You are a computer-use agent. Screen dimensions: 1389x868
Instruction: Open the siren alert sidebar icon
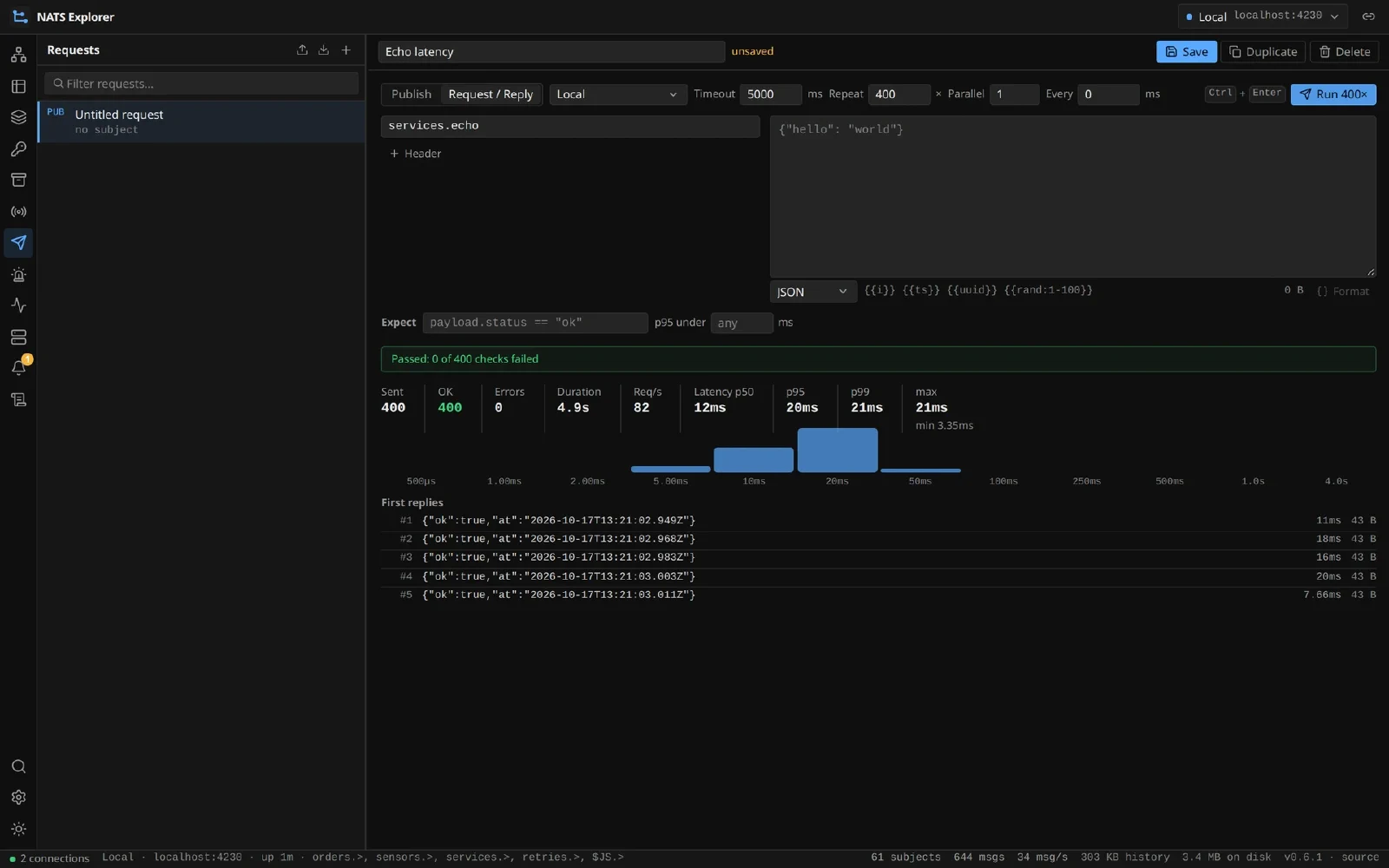click(x=18, y=274)
